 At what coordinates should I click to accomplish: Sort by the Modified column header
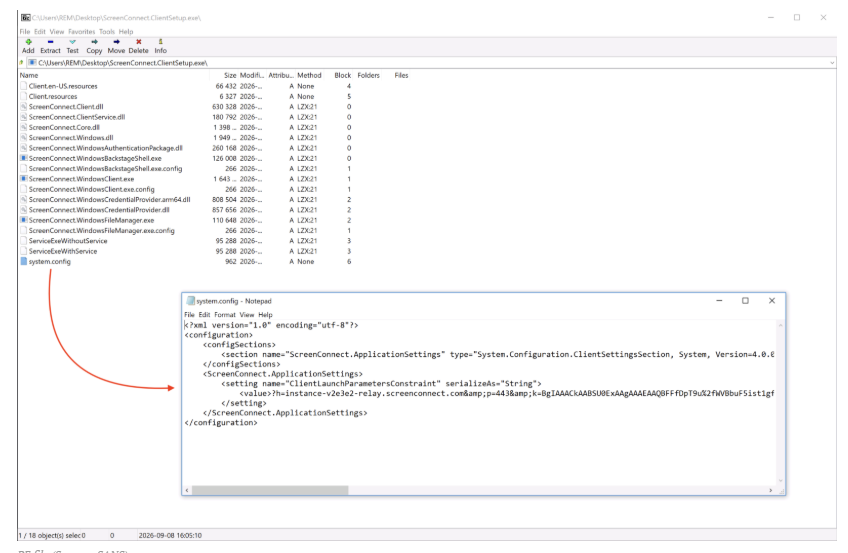pyautogui.click(x=251, y=76)
